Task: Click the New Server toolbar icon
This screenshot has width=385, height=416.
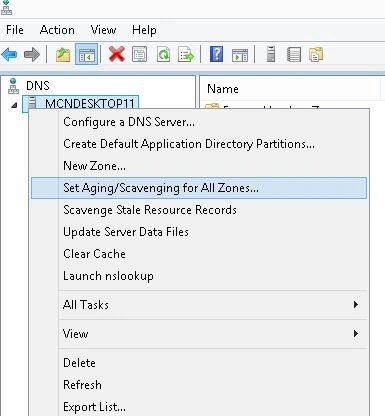Action: 271,54
